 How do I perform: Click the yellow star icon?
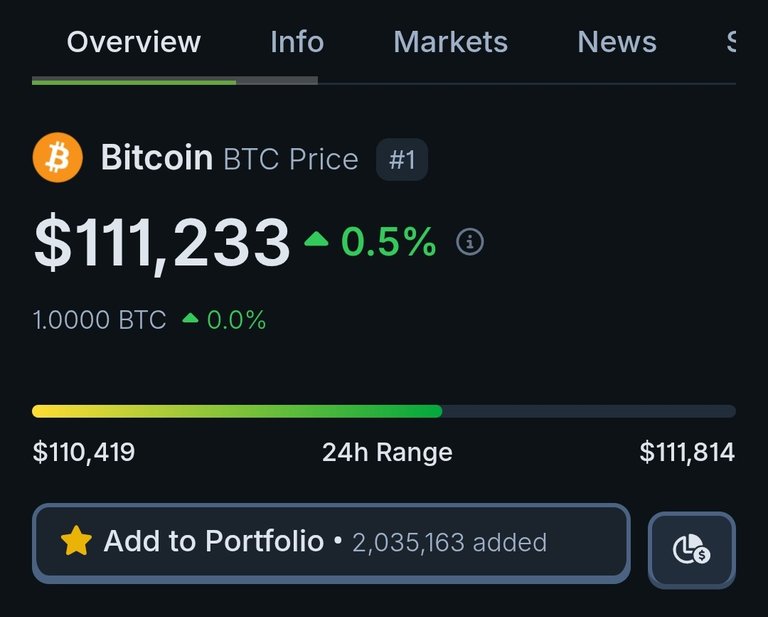(x=76, y=541)
